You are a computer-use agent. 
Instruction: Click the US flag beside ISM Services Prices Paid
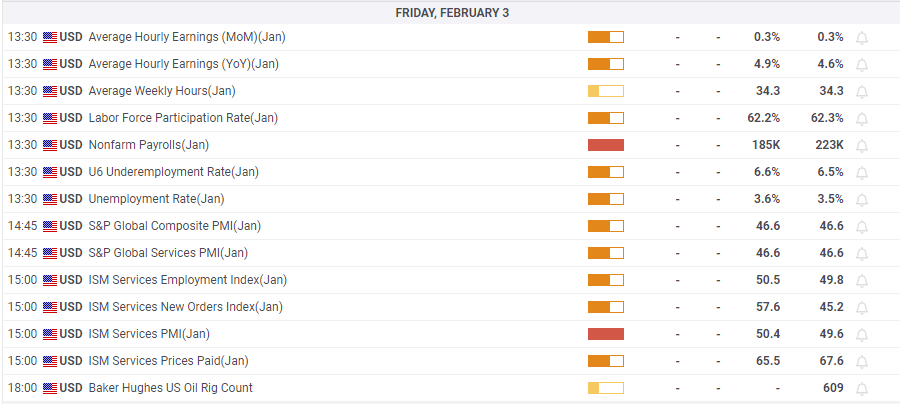(x=50, y=361)
